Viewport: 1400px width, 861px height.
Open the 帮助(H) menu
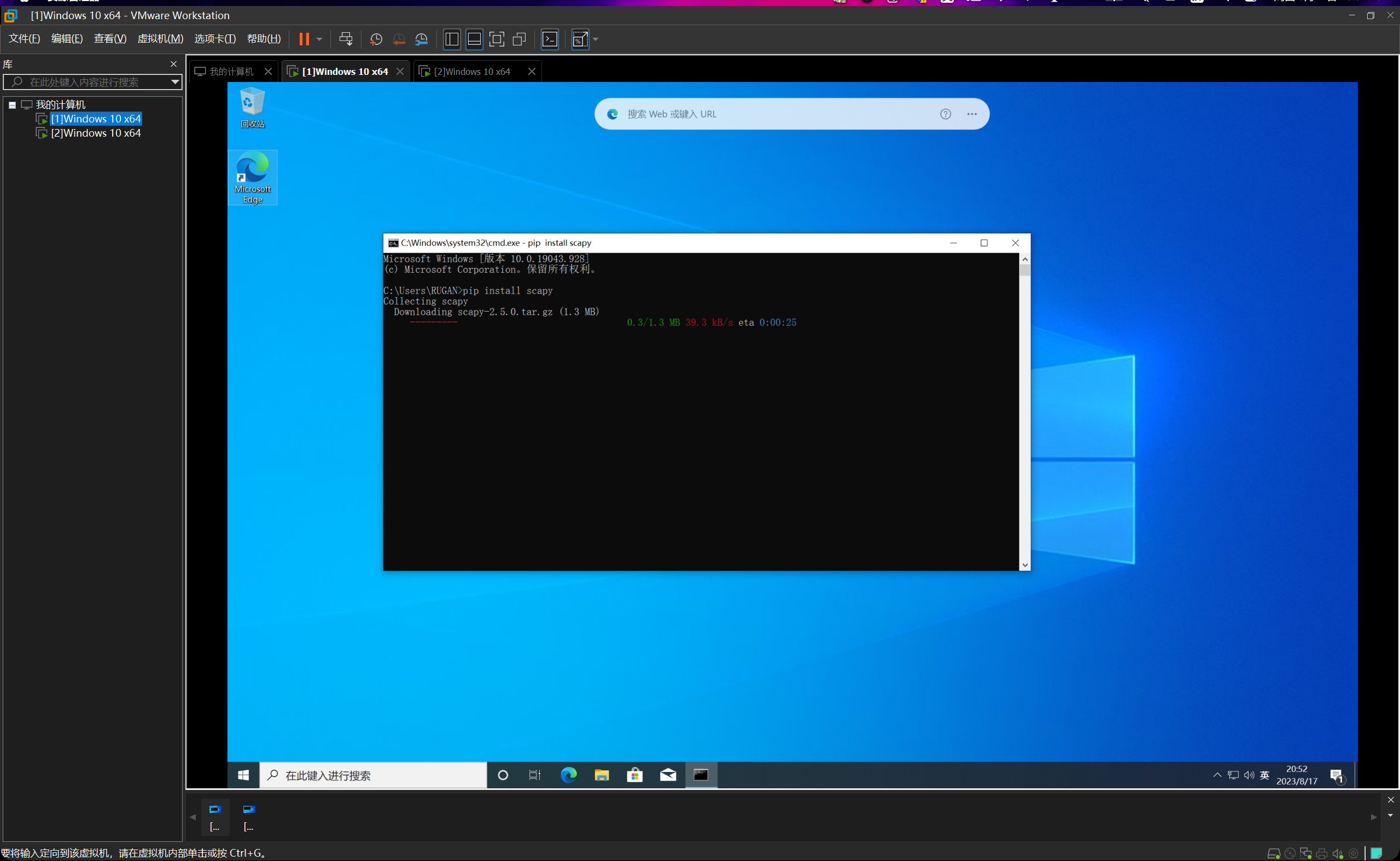click(264, 39)
